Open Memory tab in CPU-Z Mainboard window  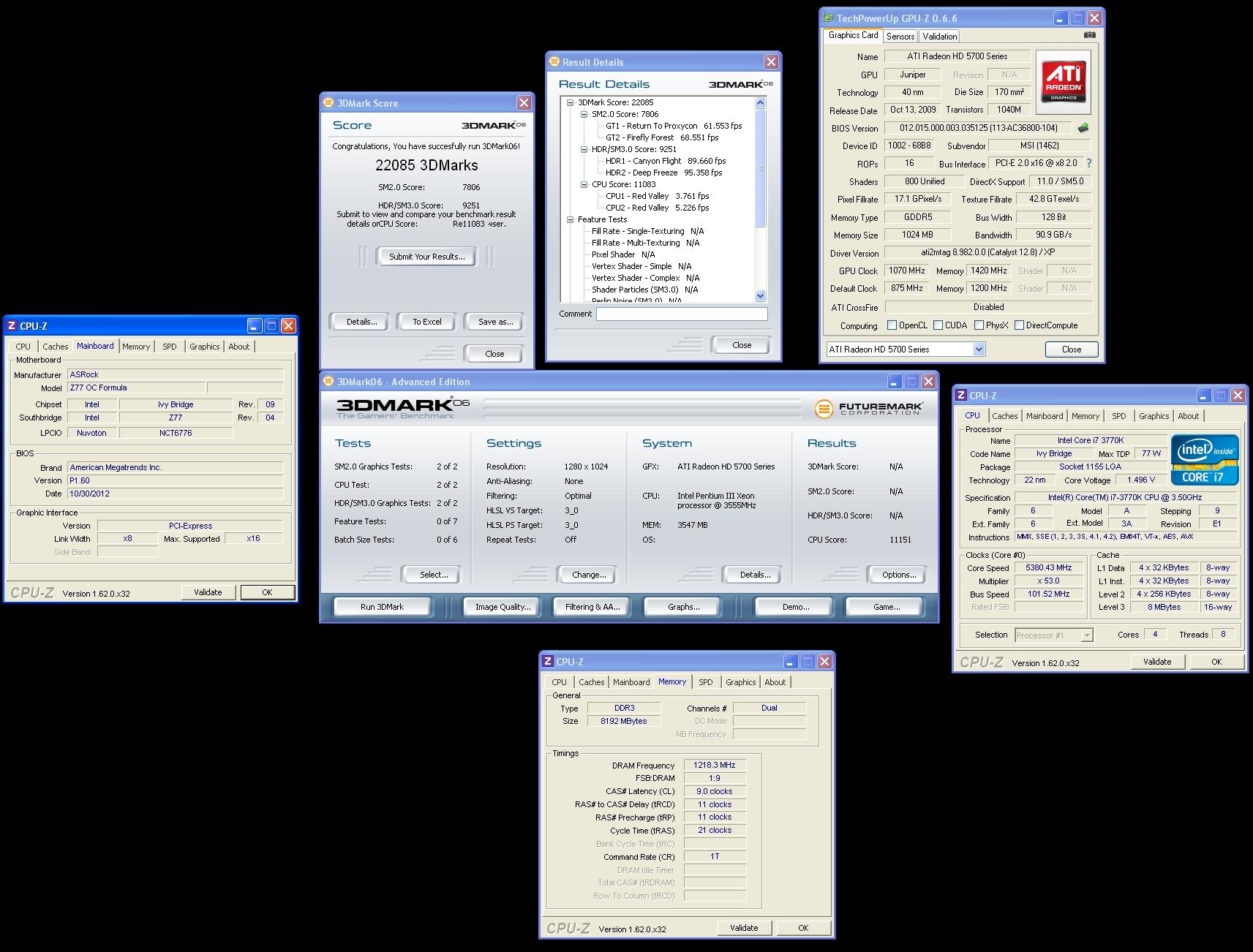click(x=136, y=347)
